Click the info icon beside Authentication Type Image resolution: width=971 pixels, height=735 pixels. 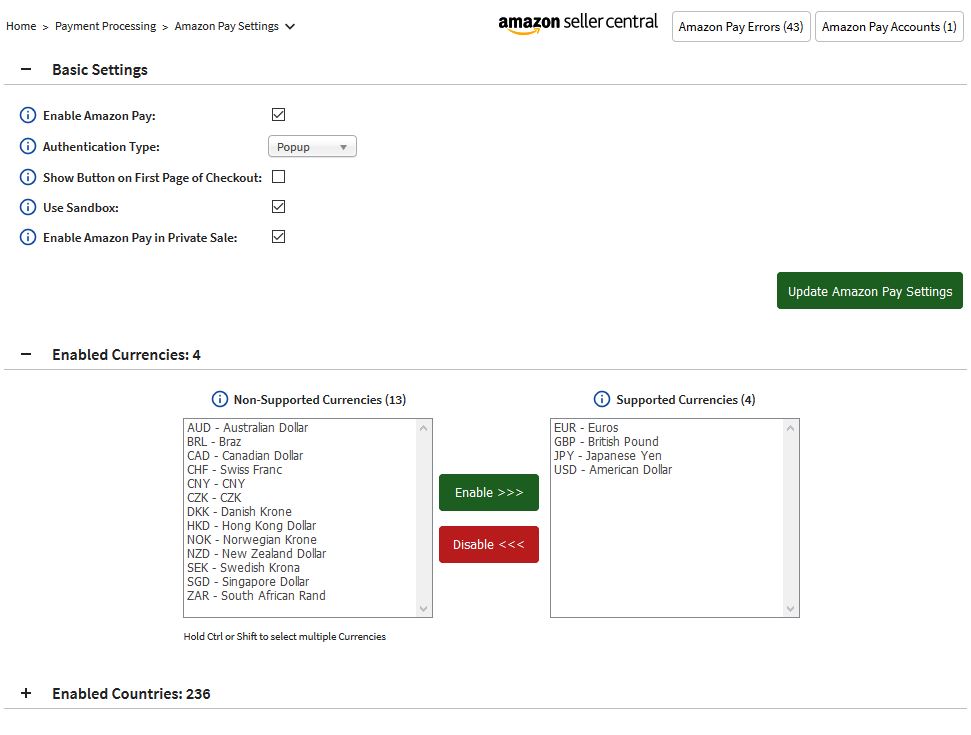pos(27,146)
